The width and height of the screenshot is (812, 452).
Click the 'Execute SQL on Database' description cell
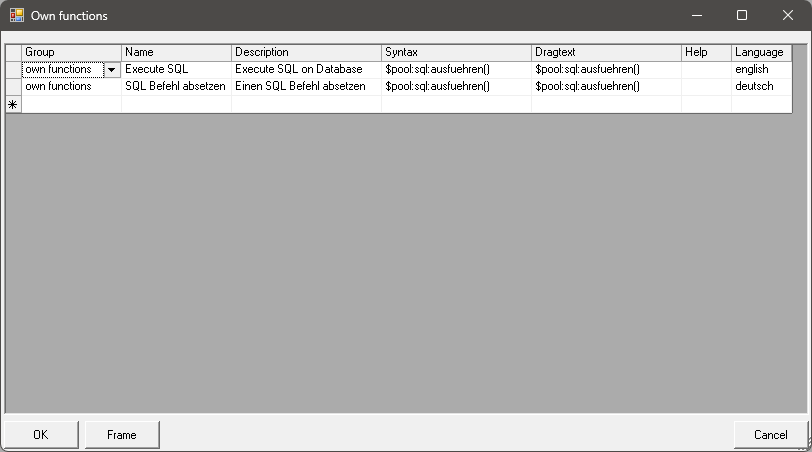click(306, 70)
